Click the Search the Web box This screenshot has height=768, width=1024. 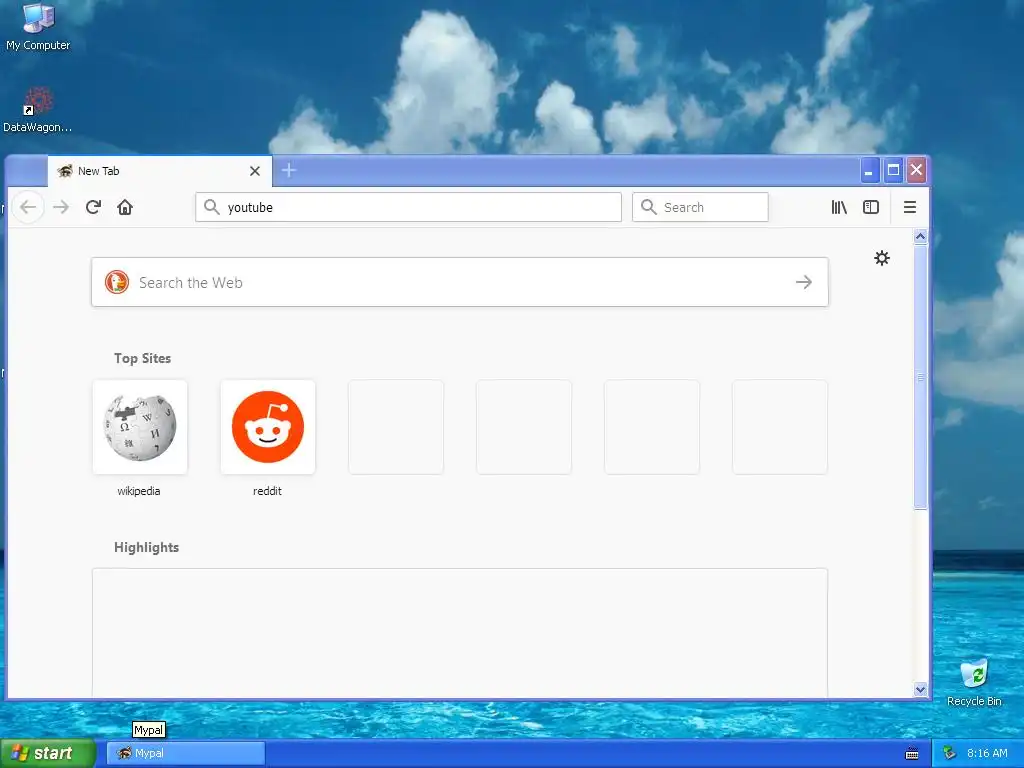click(460, 282)
